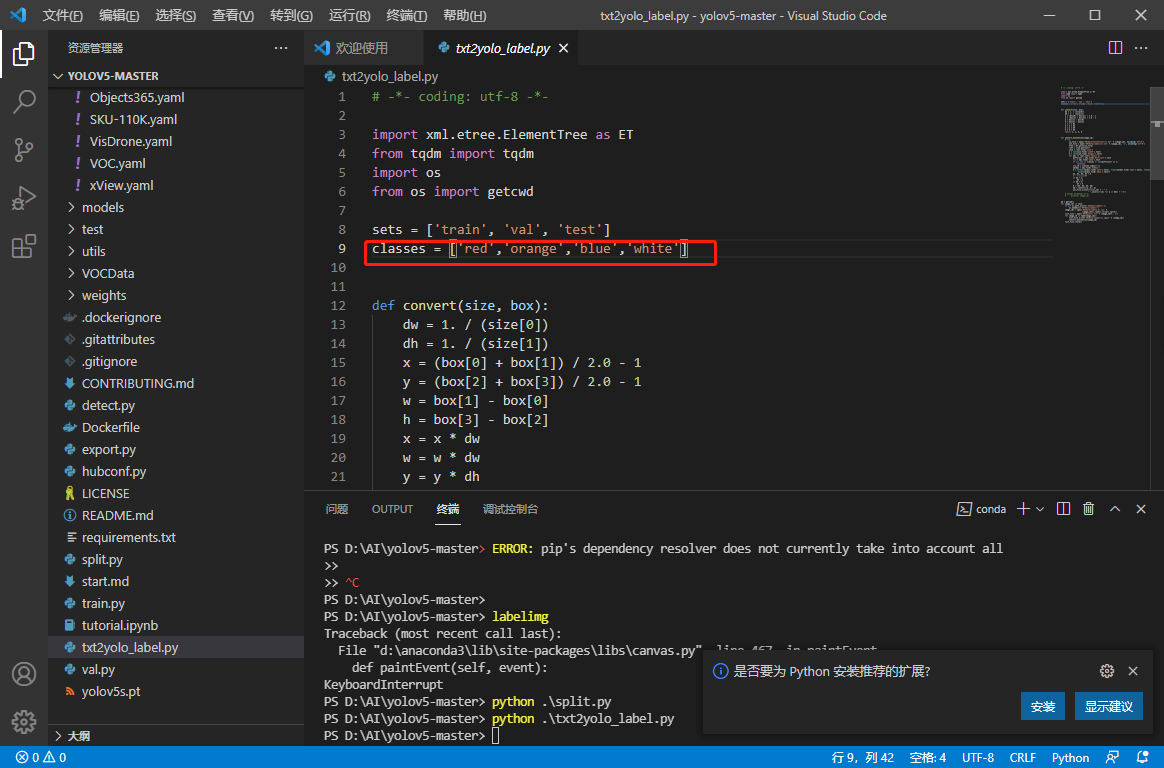
Task: Split the editor to the right
Action: click(1116, 48)
